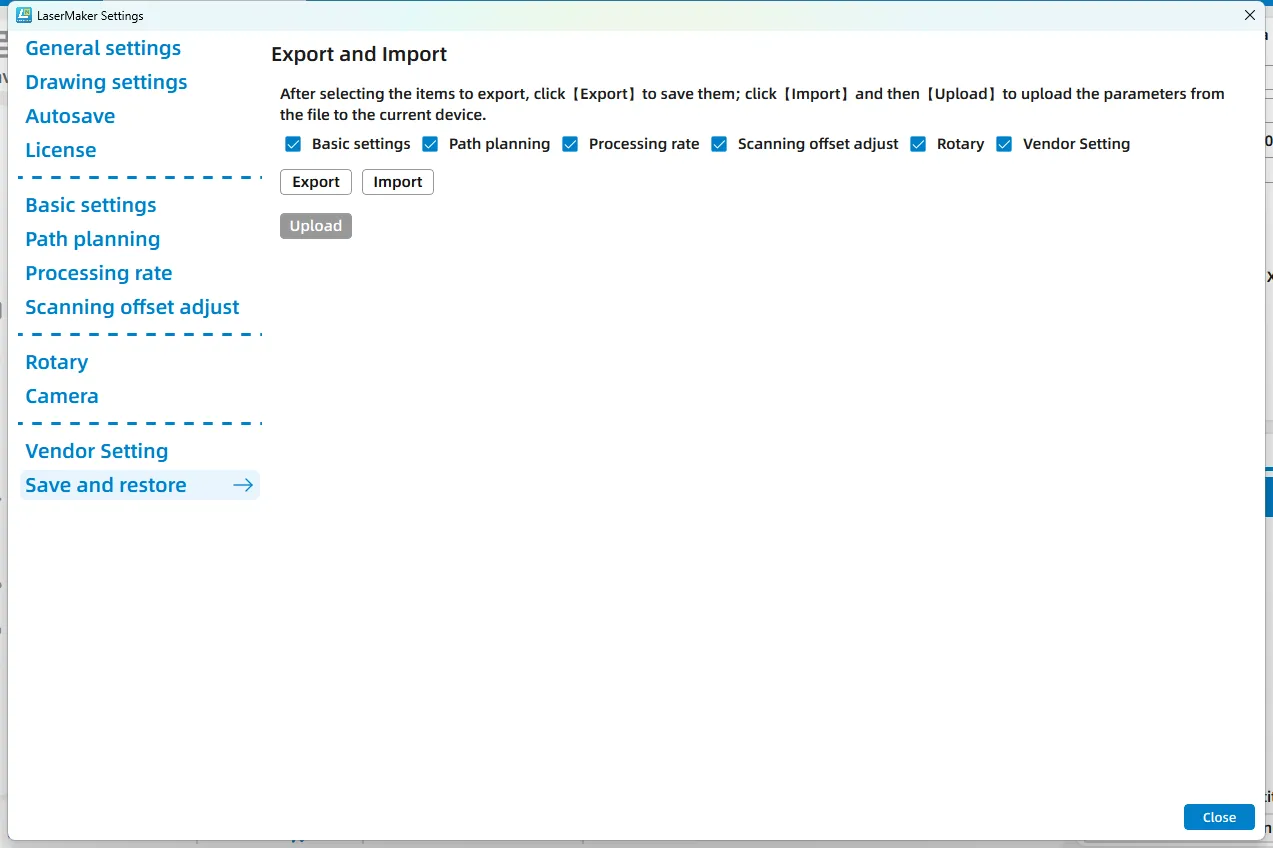Screen dimensions: 1273x848
Task: Uncheck the Basic settings checkbox
Action: [293, 144]
